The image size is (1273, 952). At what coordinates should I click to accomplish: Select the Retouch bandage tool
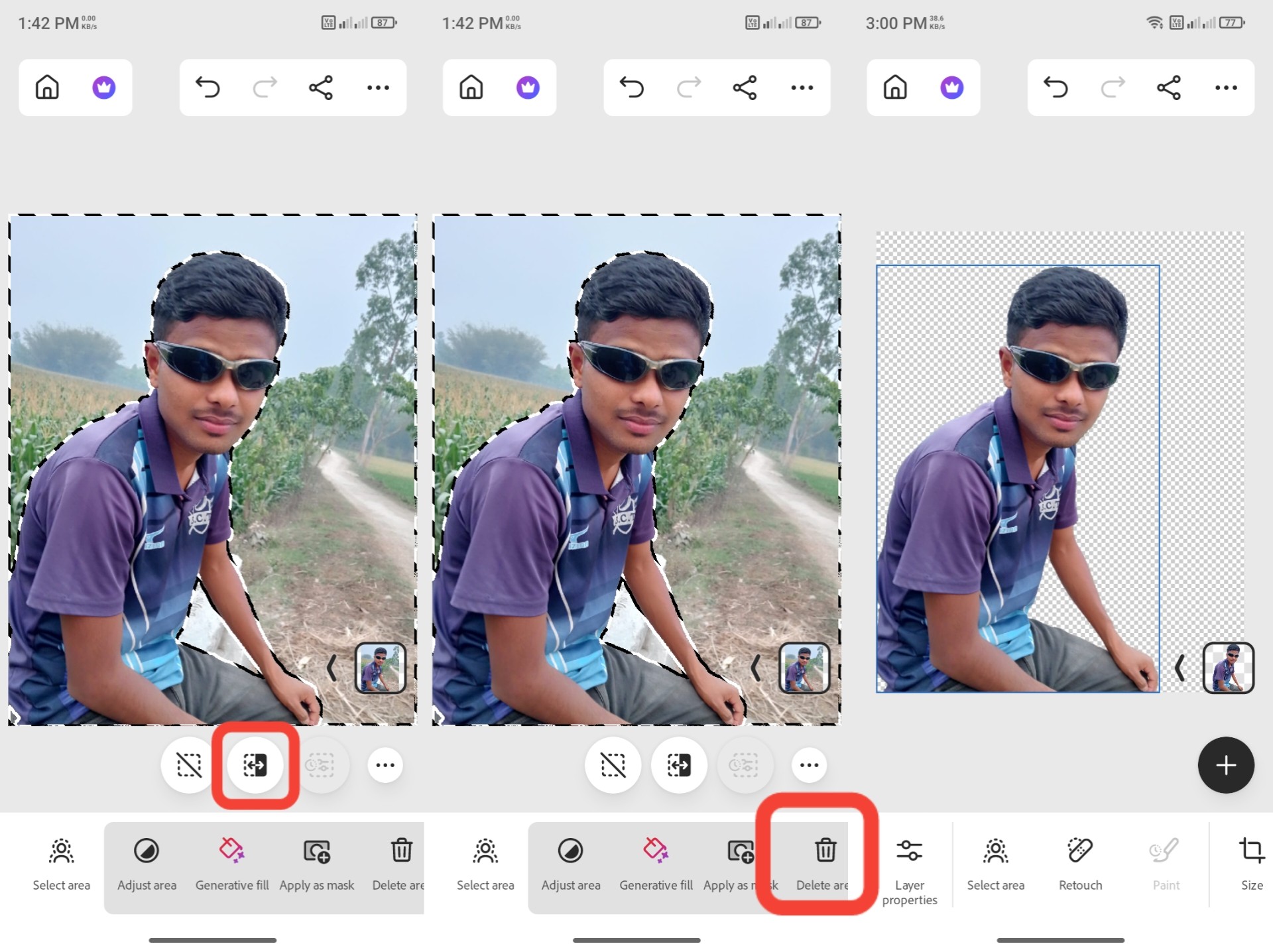click(x=1080, y=851)
